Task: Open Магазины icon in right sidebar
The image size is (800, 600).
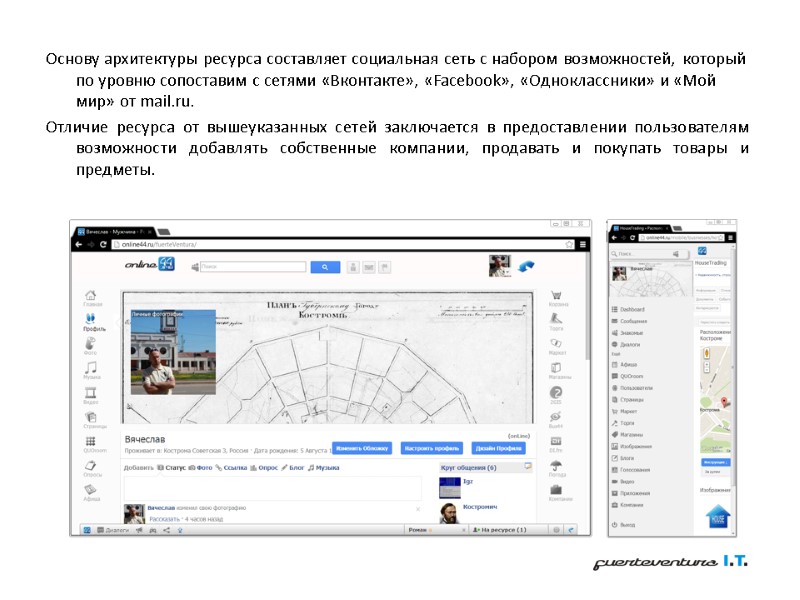Action: (x=556, y=367)
